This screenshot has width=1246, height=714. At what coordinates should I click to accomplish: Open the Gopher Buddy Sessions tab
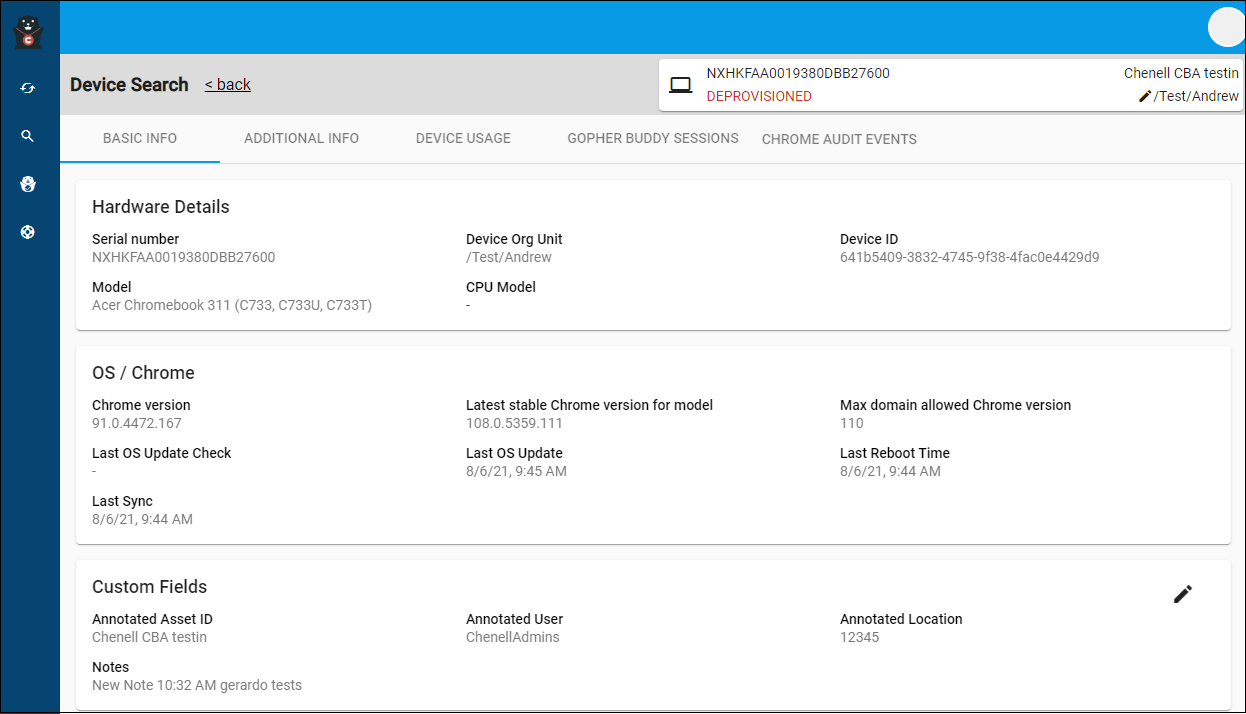[x=653, y=138]
